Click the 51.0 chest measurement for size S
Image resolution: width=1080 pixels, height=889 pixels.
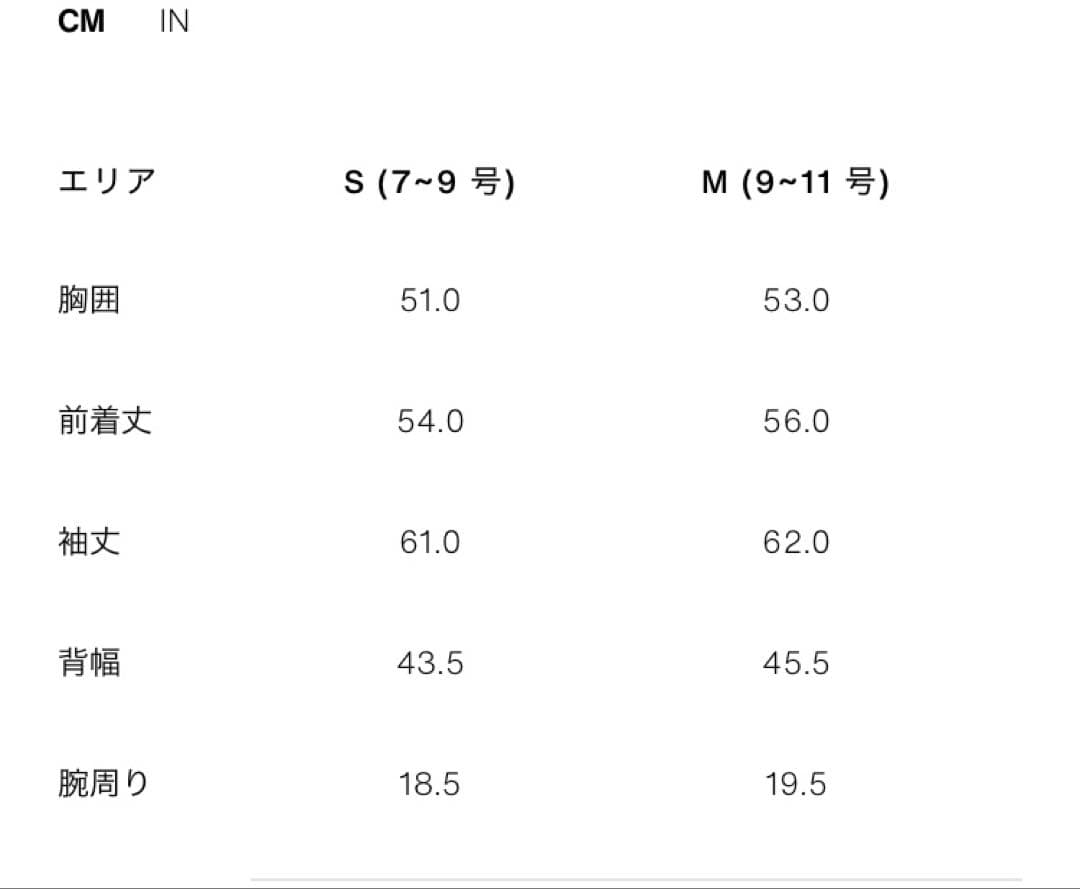pos(430,300)
